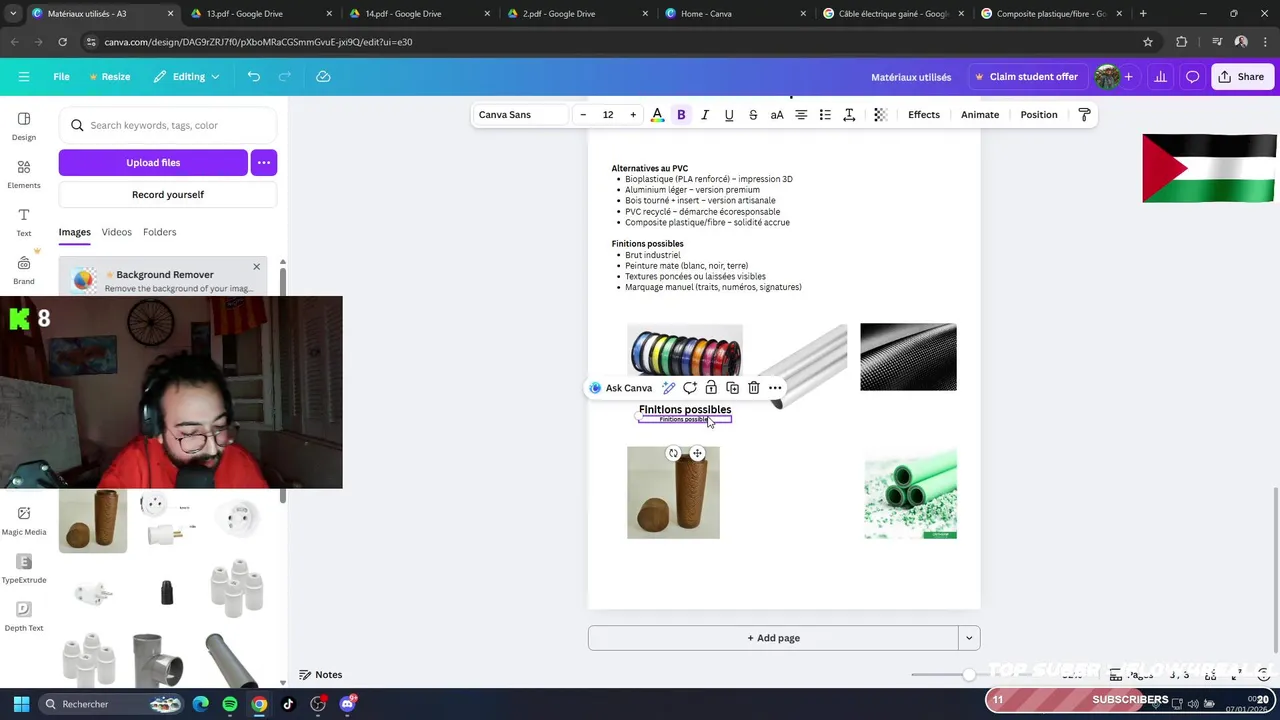
Task: Adjust the zoom slider handle
Action: [x=969, y=675]
